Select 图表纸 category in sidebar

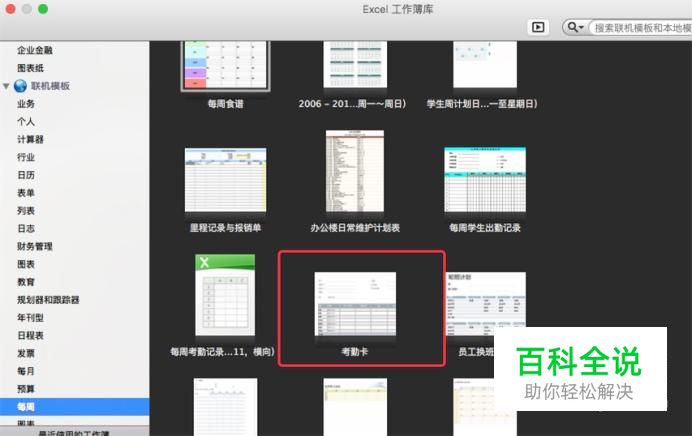pyautogui.click(x=30, y=68)
